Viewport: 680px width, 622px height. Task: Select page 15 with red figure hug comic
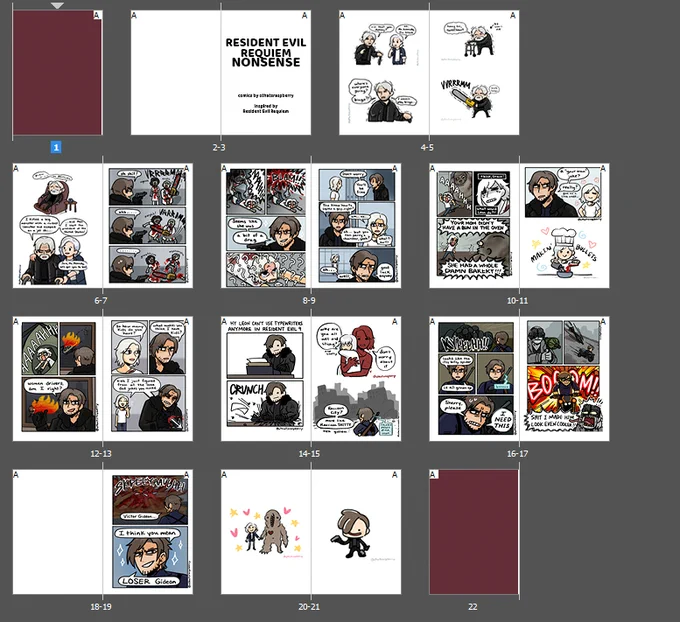click(356, 379)
